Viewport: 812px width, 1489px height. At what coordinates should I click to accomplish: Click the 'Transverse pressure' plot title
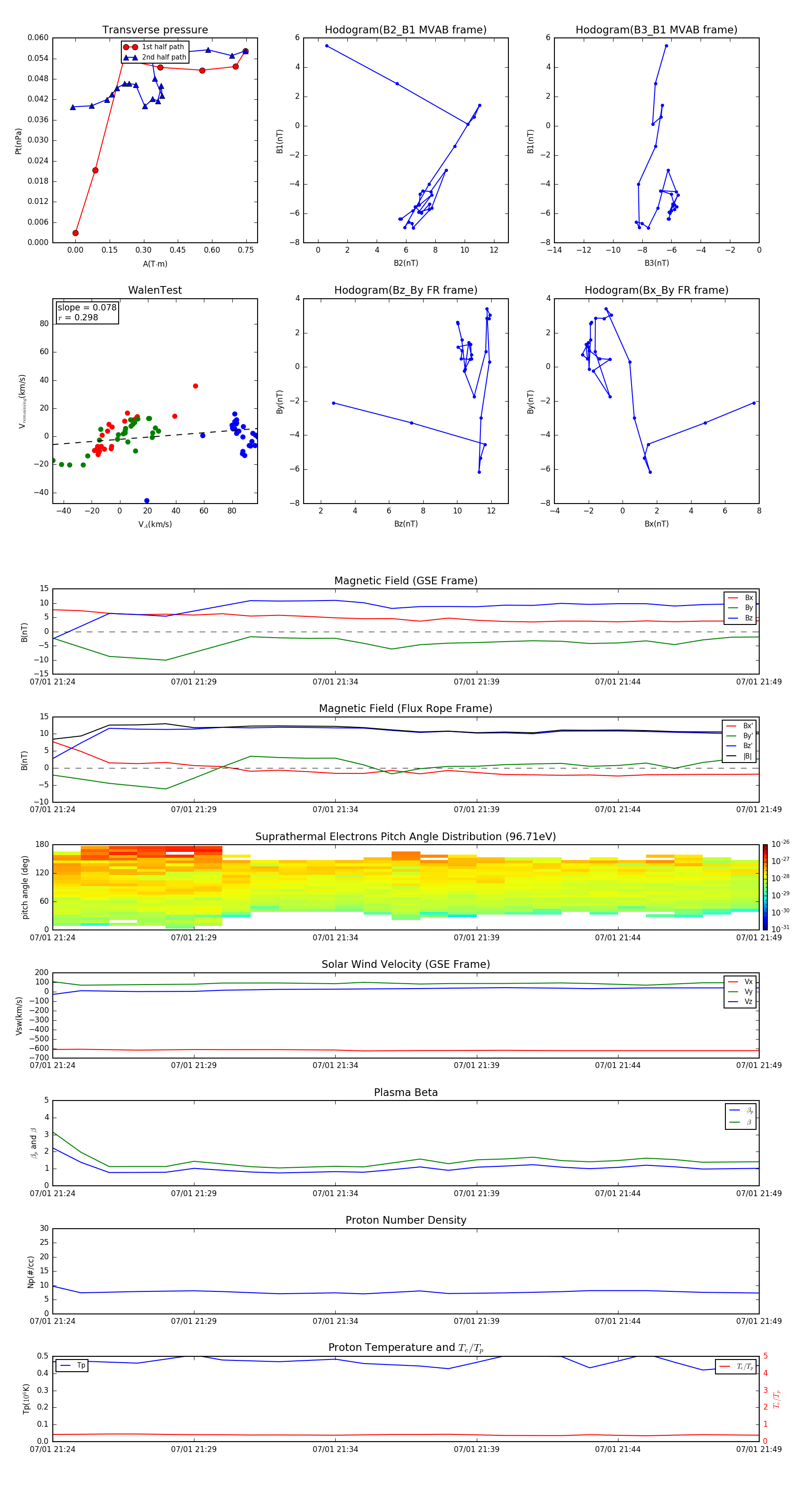155,29
